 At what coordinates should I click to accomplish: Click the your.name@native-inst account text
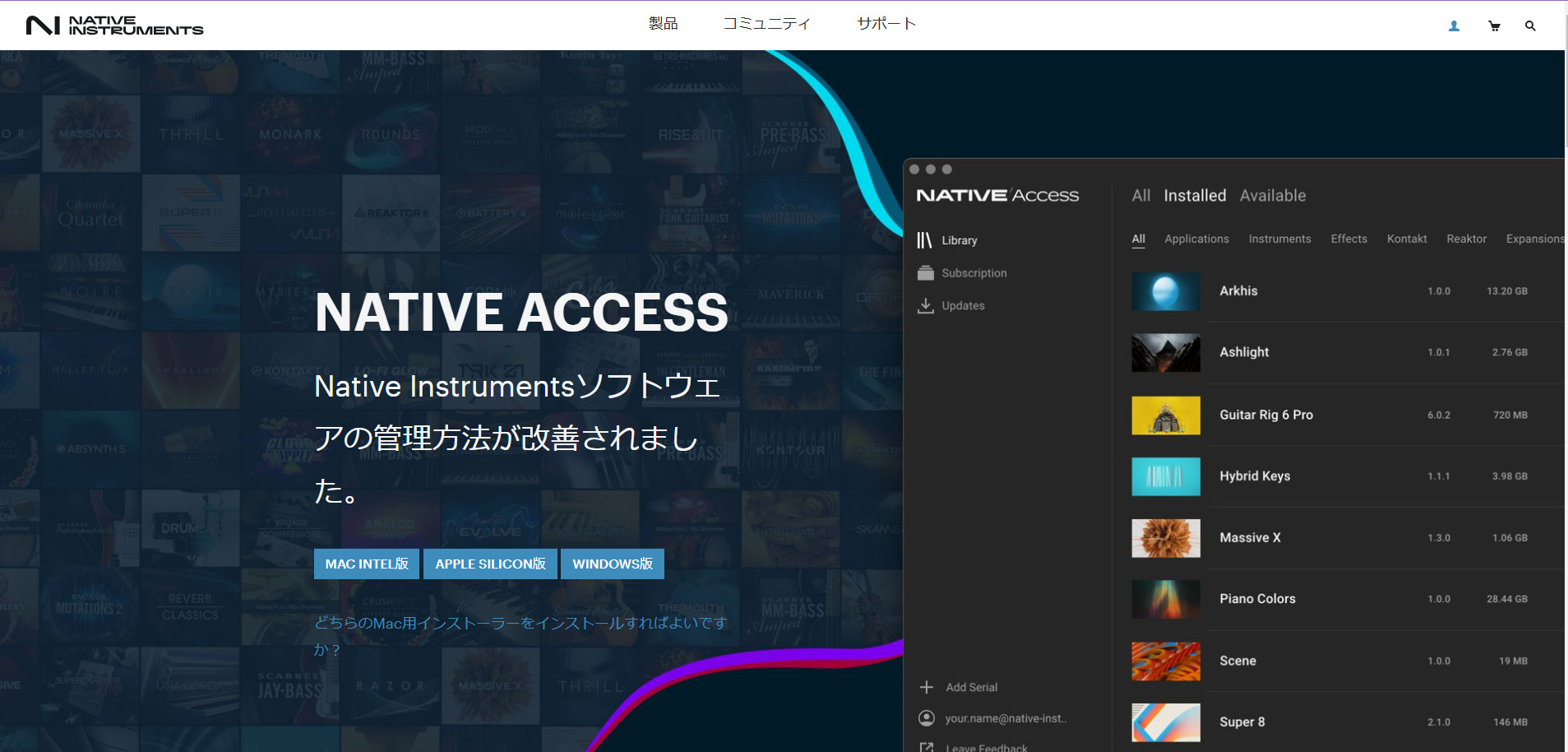(1006, 718)
